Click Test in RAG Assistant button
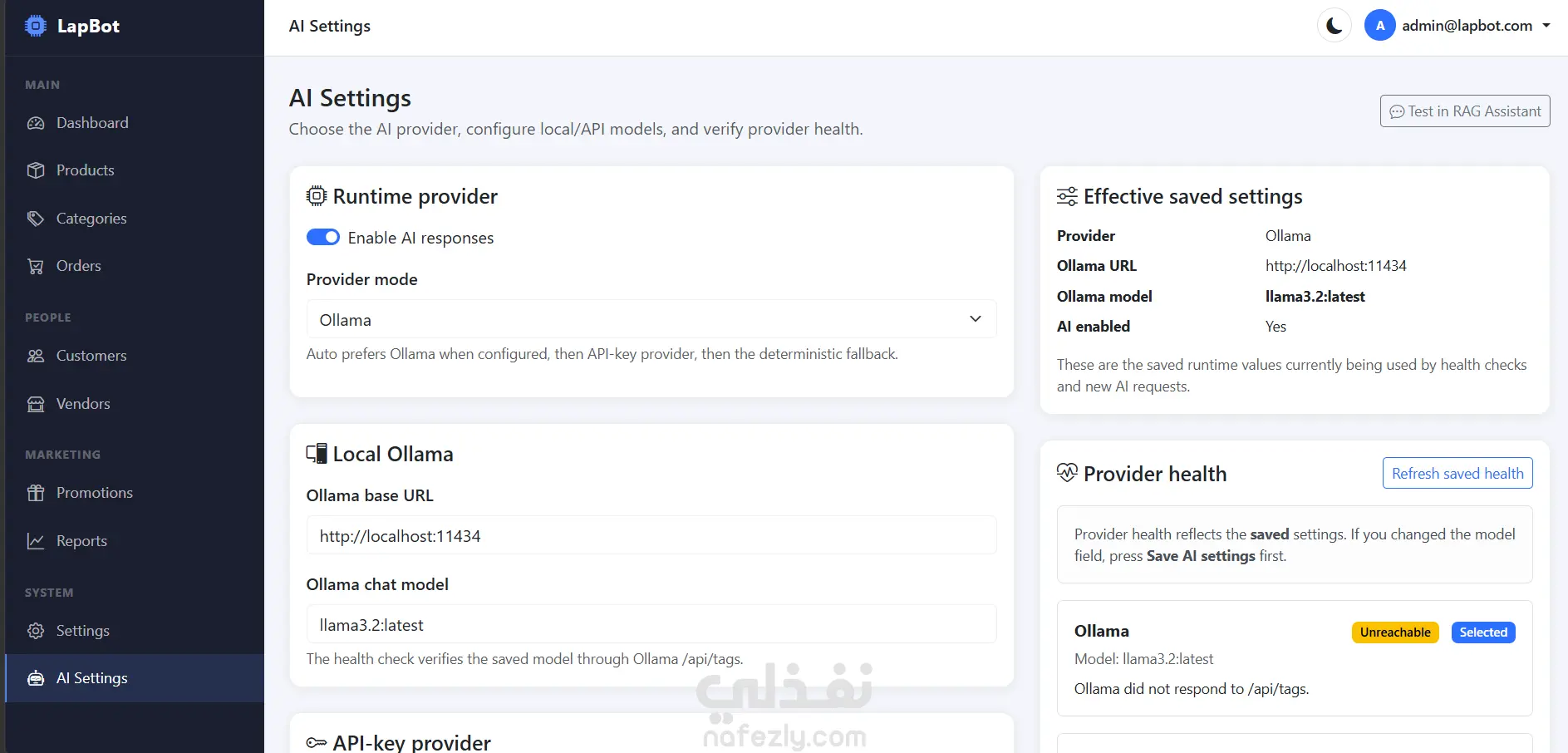Screen dimensions: 1568x753 tap(1465, 111)
